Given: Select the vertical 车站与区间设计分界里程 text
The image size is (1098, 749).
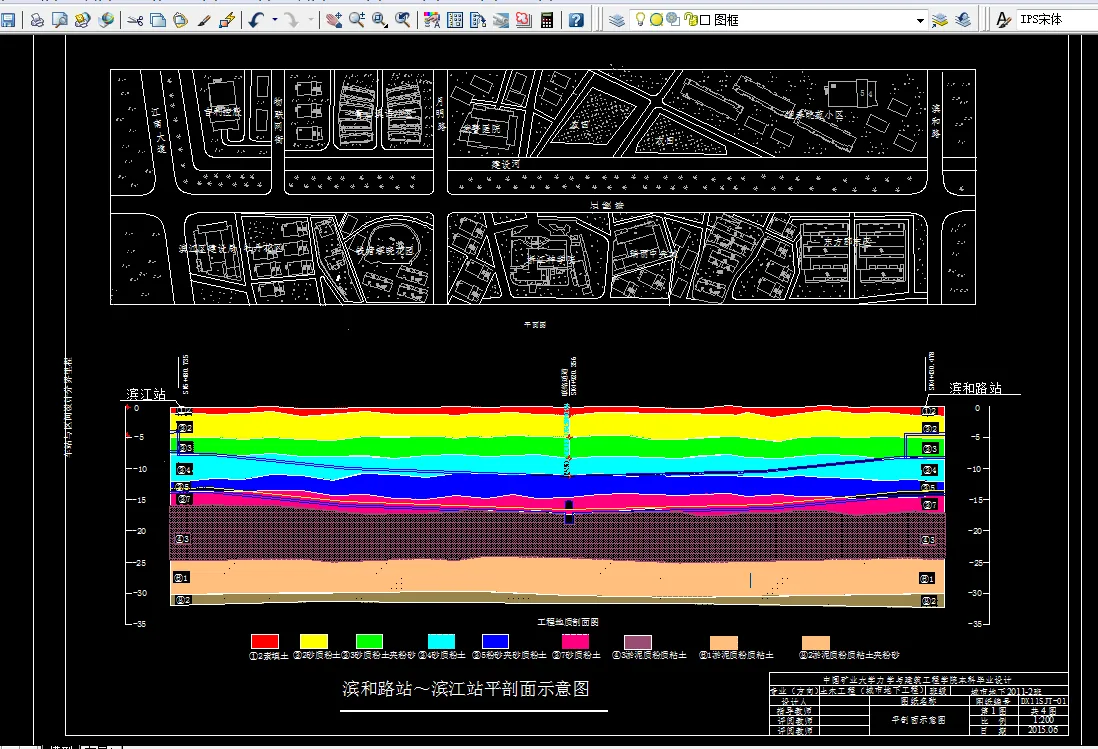Looking at the screenshot, I should tap(69, 408).
